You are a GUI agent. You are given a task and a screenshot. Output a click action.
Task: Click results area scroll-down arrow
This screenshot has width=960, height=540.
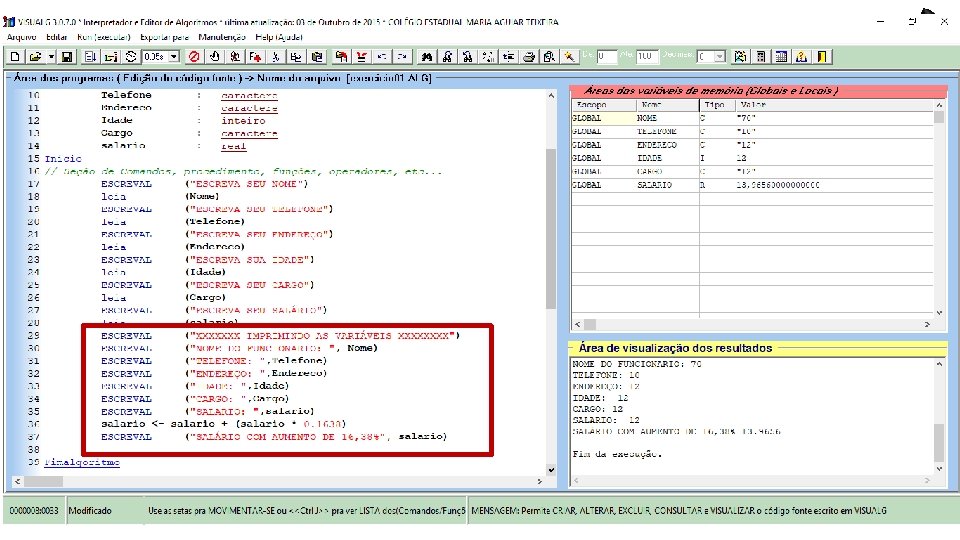(x=939, y=469)
